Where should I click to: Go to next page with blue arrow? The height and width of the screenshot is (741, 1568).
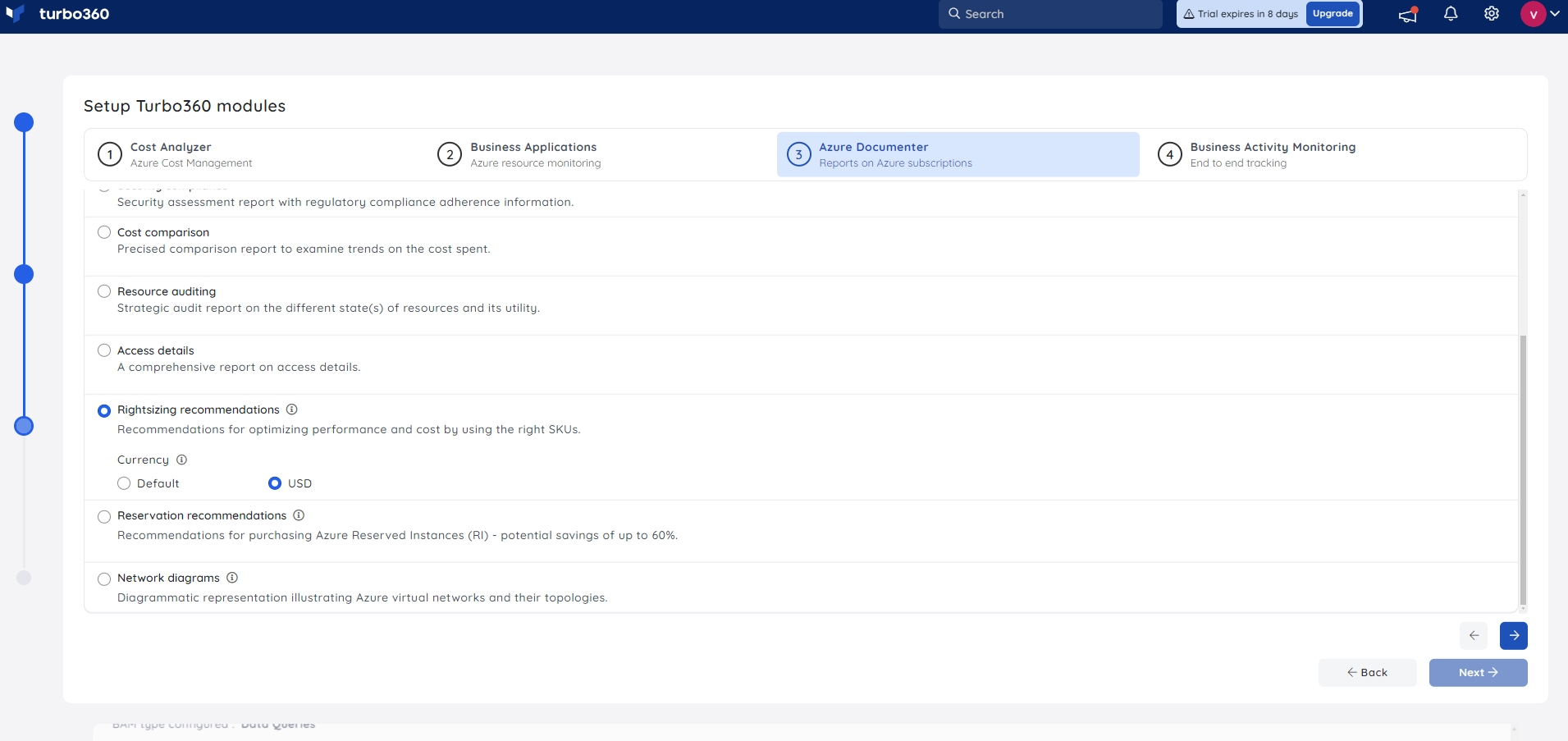click(x=1514, y=635)
